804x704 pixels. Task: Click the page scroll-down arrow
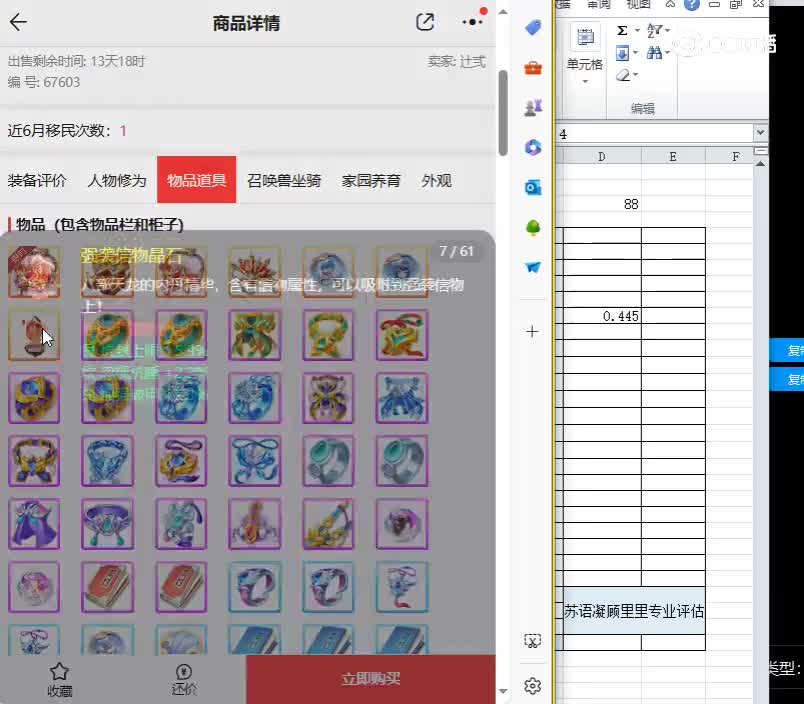pyautogui.click(x=504, y=692)
